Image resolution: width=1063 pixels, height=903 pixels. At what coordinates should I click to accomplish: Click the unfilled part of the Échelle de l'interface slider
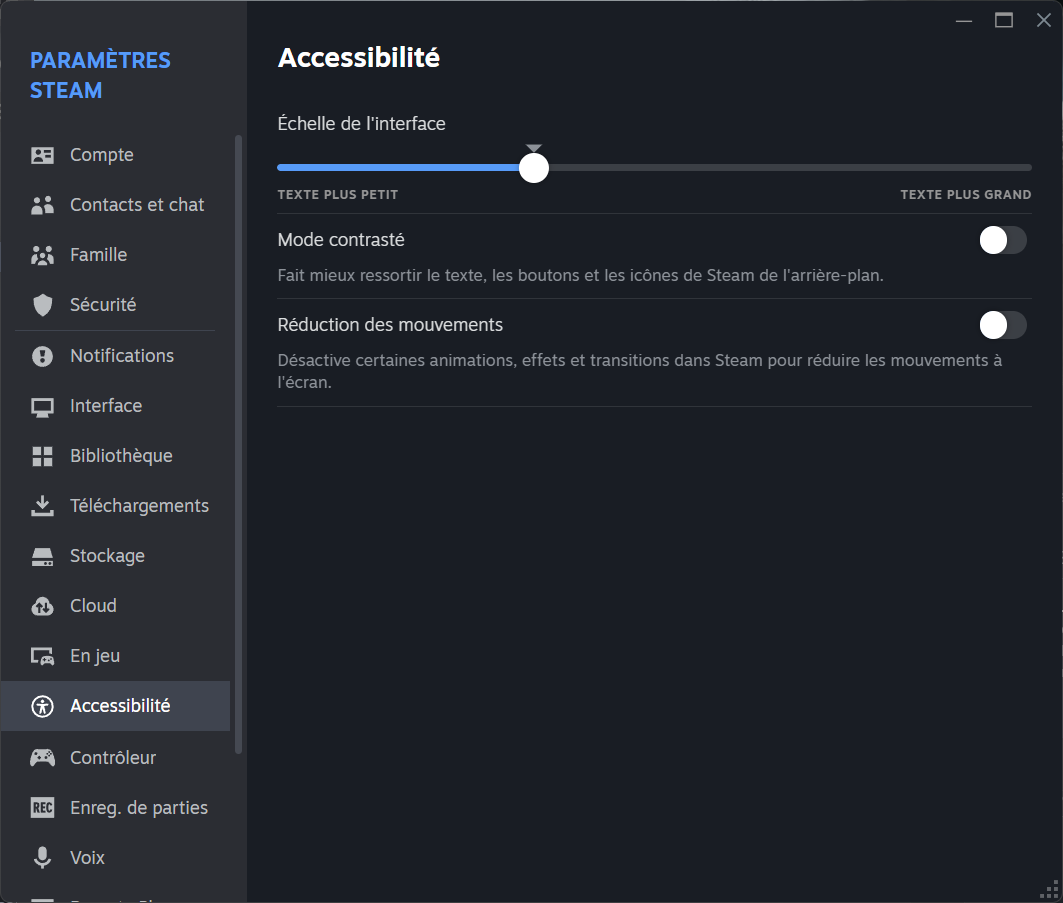point(790,167)
